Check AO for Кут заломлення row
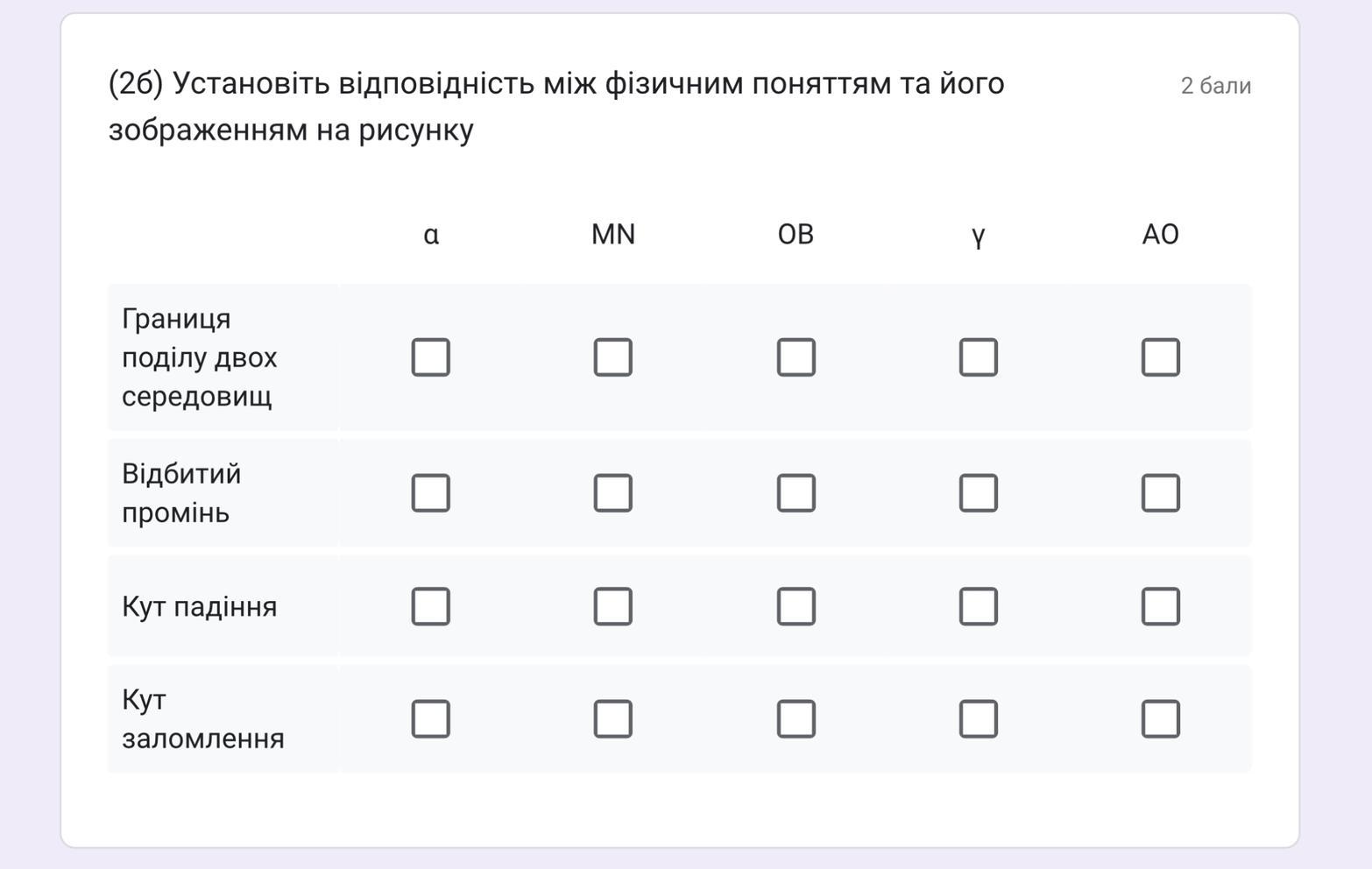The width and height of the screenshot is (1372, 869). pyautogui.click(x=1161, y=719)
